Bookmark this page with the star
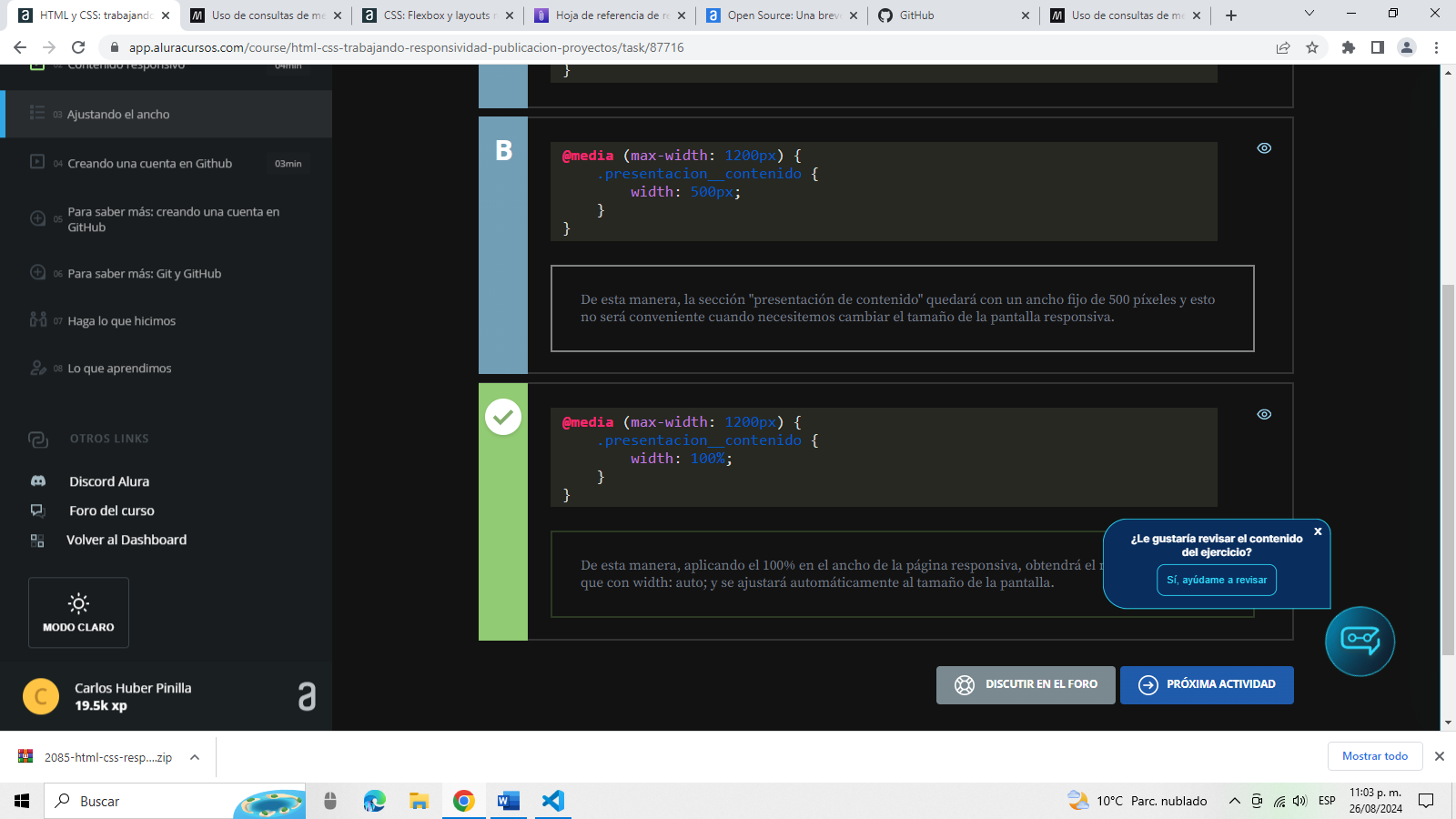The image size is (1456, 819). 1312,47
